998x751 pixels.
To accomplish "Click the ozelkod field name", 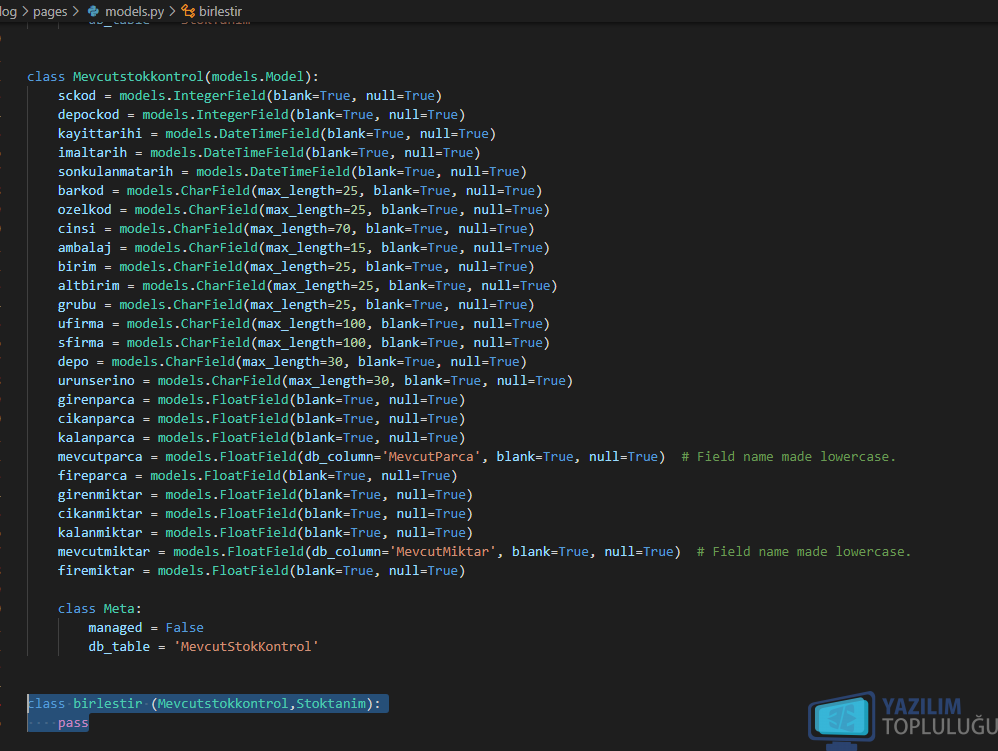I will pos(85,210).
